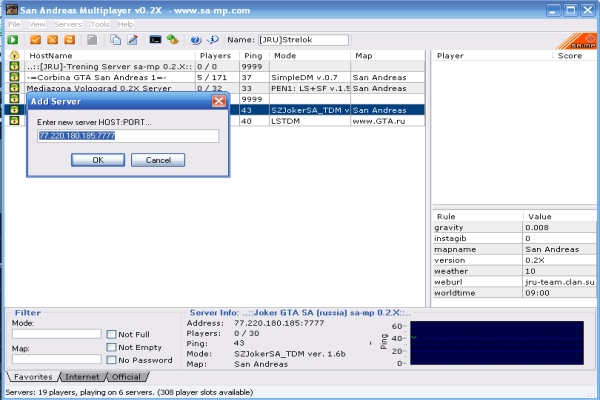Click the ping graph area
This screenshot has width=600, height=400.
(497, 343)
